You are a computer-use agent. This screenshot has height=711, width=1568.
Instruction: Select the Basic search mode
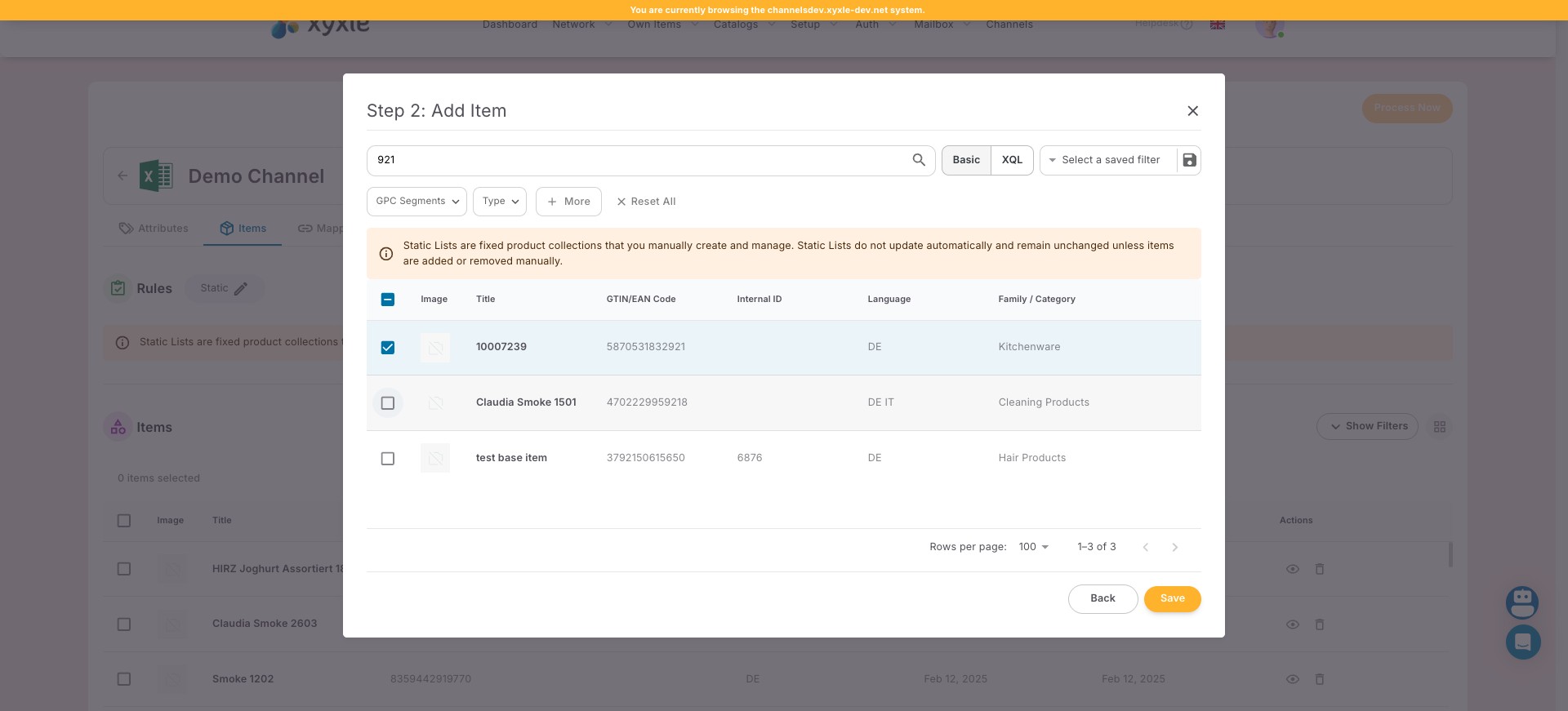pos(966,160)
